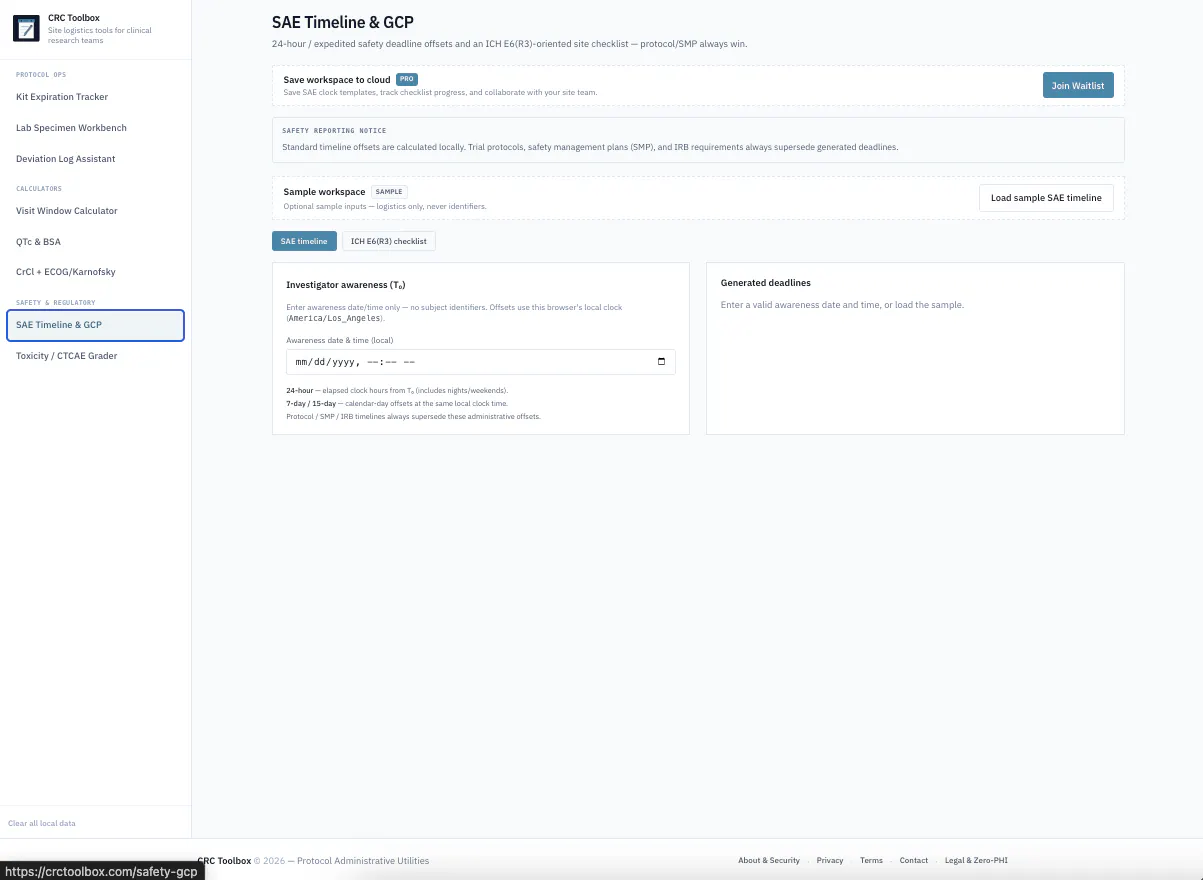Open the Contact footer link
The image size is (1203, 880).
click(x=914, y=860)
